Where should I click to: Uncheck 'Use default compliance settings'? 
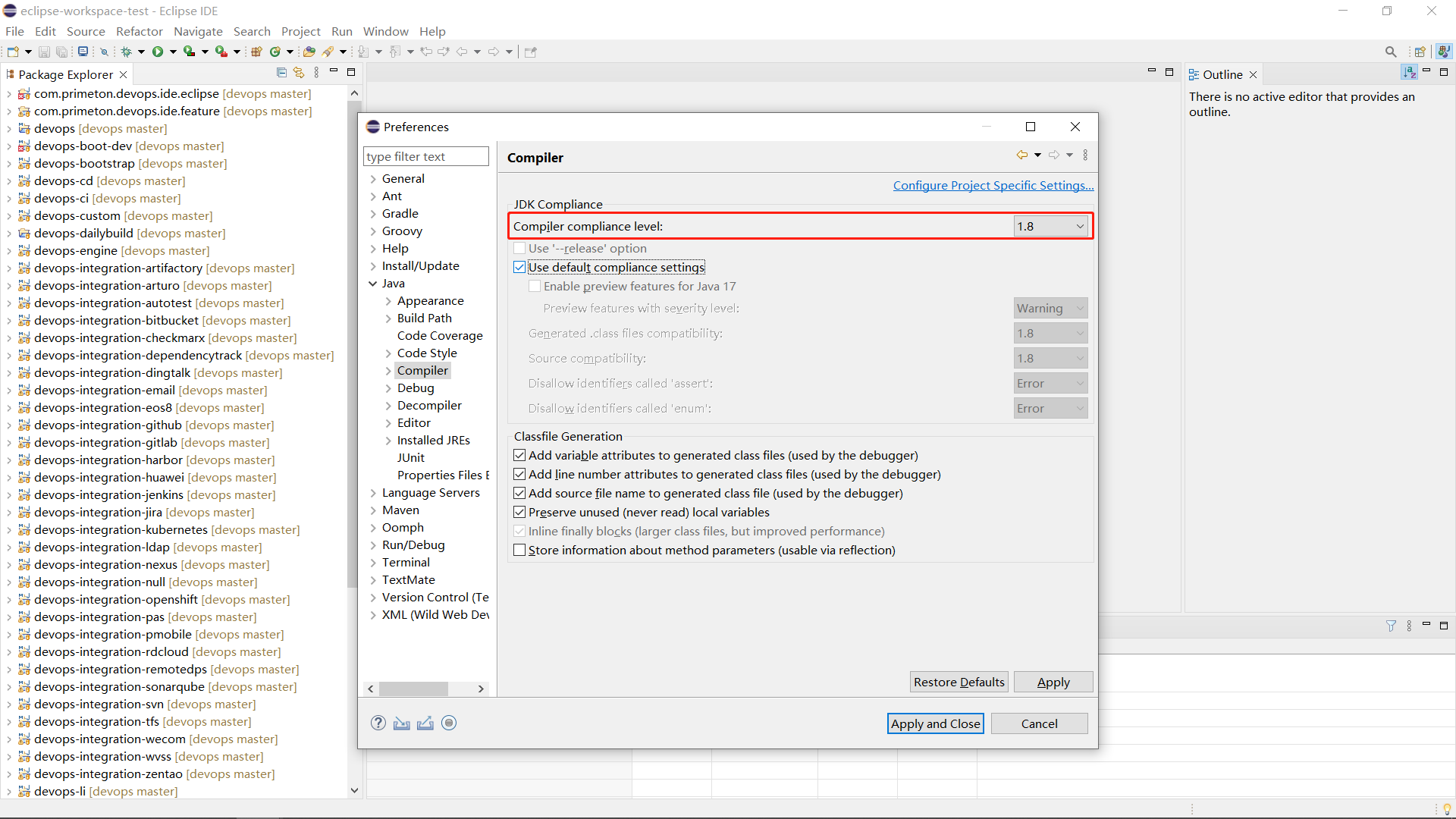coord(519,267)
